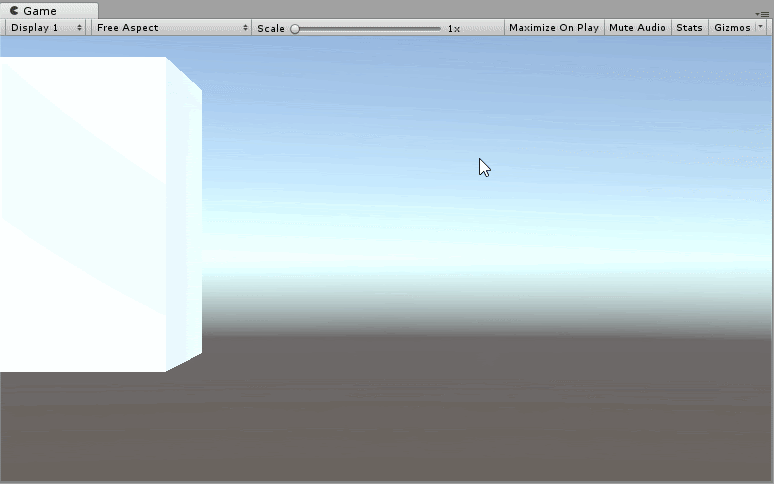Mute Audio in the Game view
The width and height of the screenshot is (774, 484).
tap(637, 28)
